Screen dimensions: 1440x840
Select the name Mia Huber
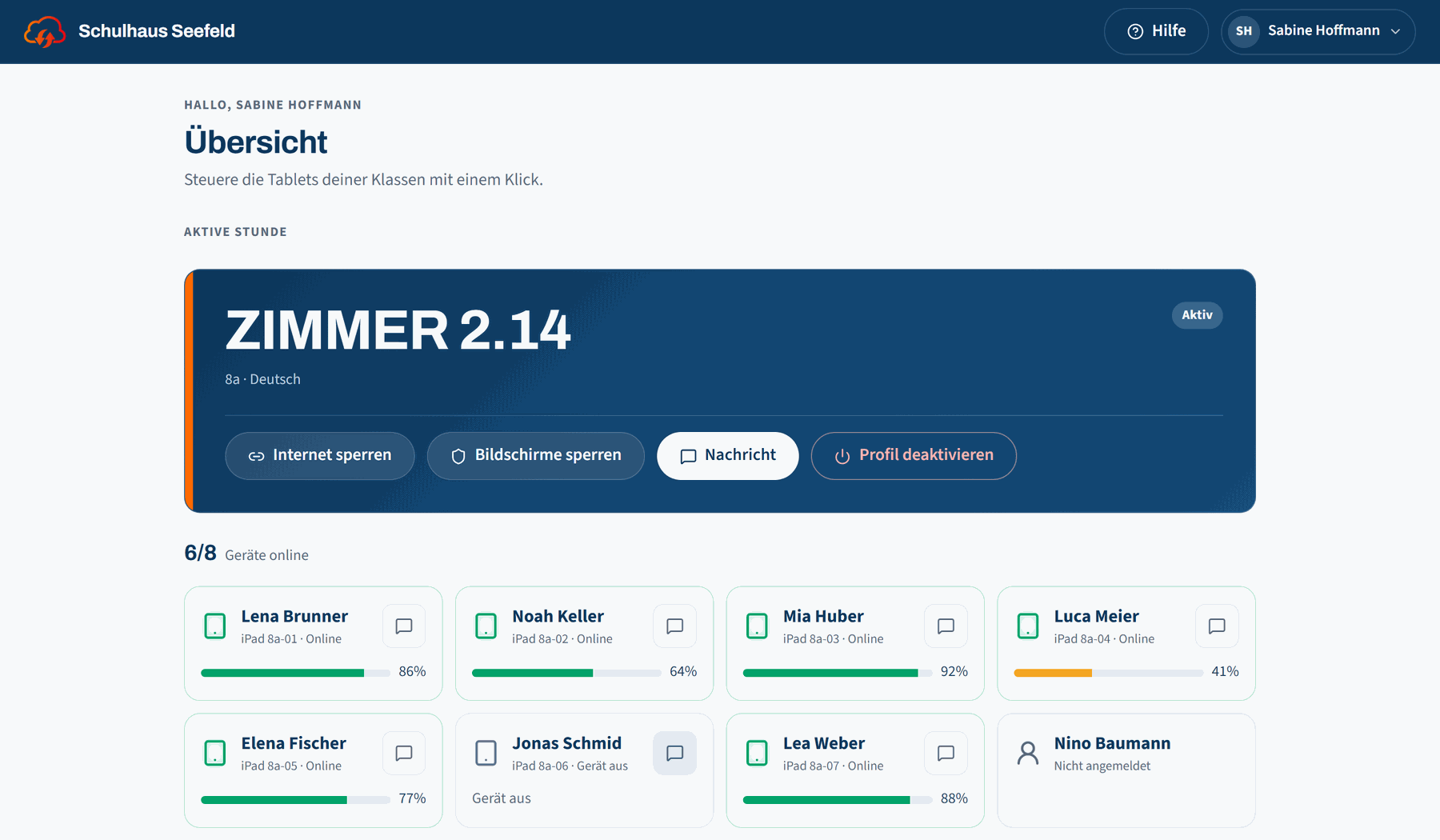tap(823, 617)
